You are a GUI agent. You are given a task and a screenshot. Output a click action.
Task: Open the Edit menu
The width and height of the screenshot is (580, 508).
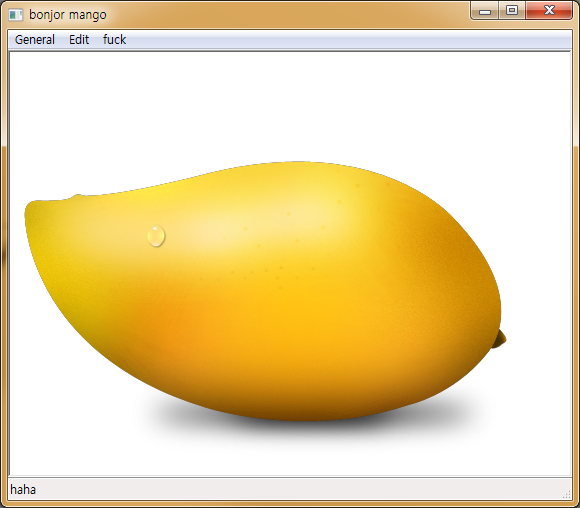[x=79, y=40]
